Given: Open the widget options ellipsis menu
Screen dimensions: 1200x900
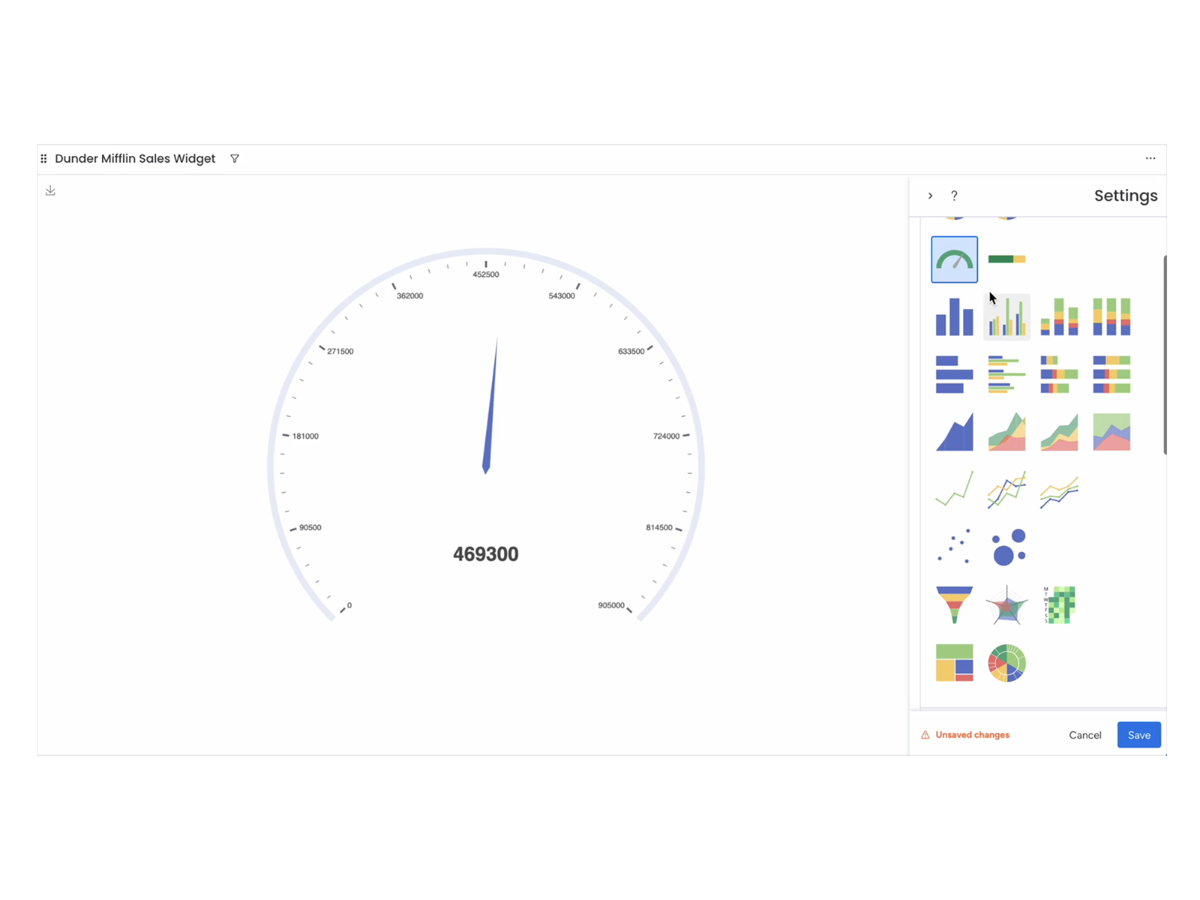Looking at the screenshot, I should point(1150,158).
